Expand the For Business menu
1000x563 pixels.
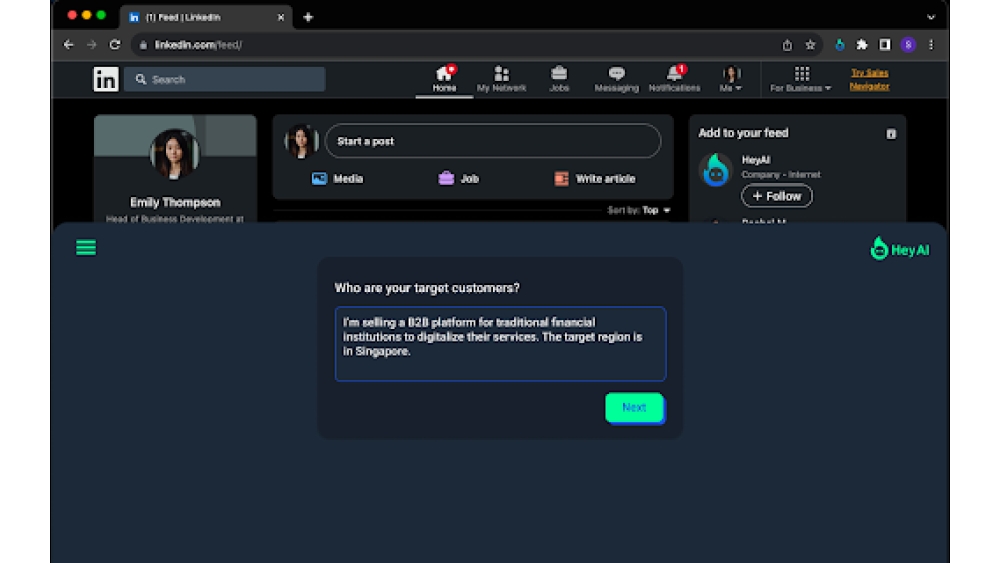click(x=801, y=79)
